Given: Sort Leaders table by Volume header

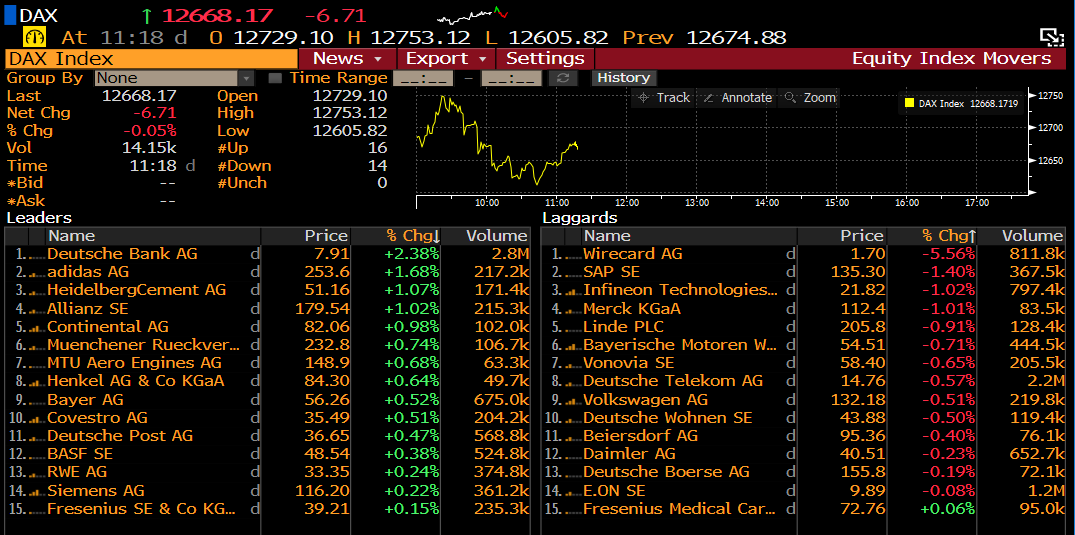Looking at the screenshot, I should 487,236.
